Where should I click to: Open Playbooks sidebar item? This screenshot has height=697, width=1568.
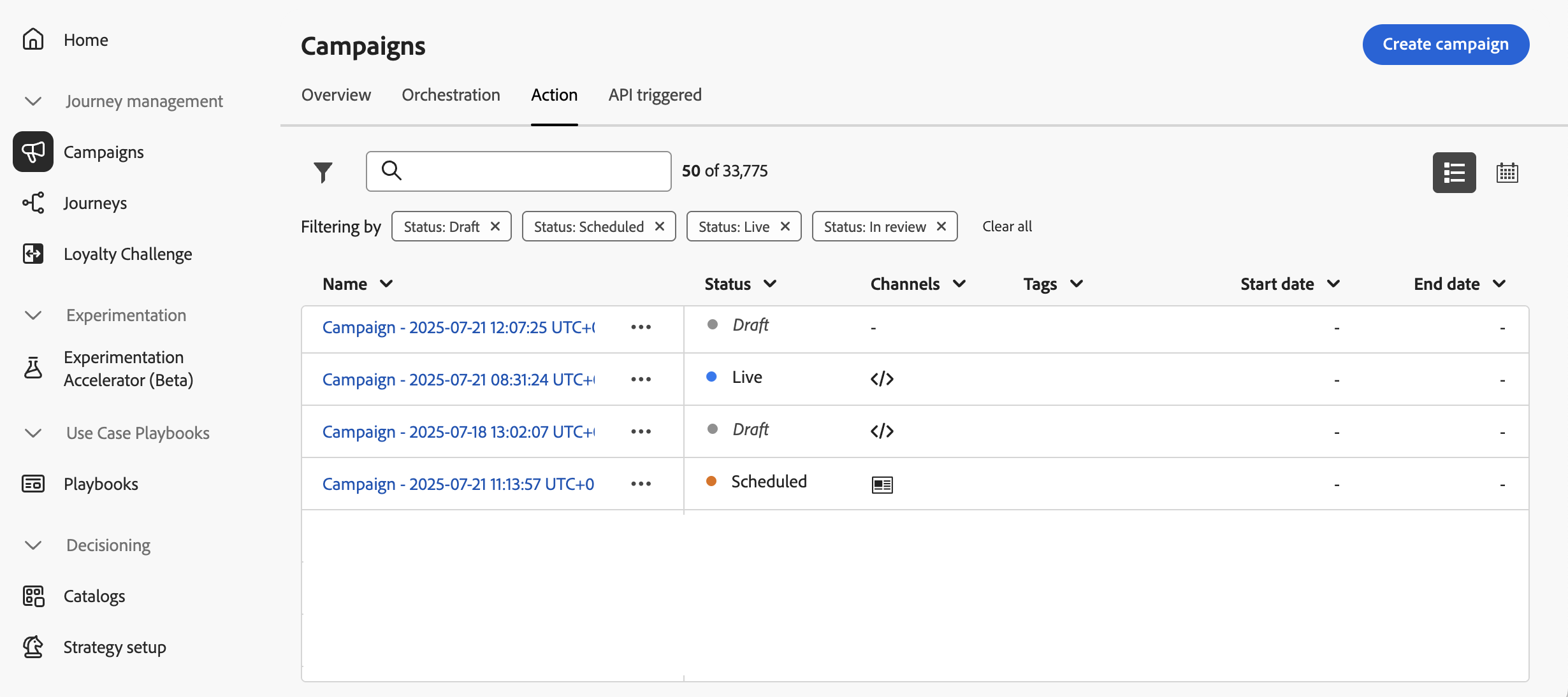pyautogui.click(x=101, y=484)
